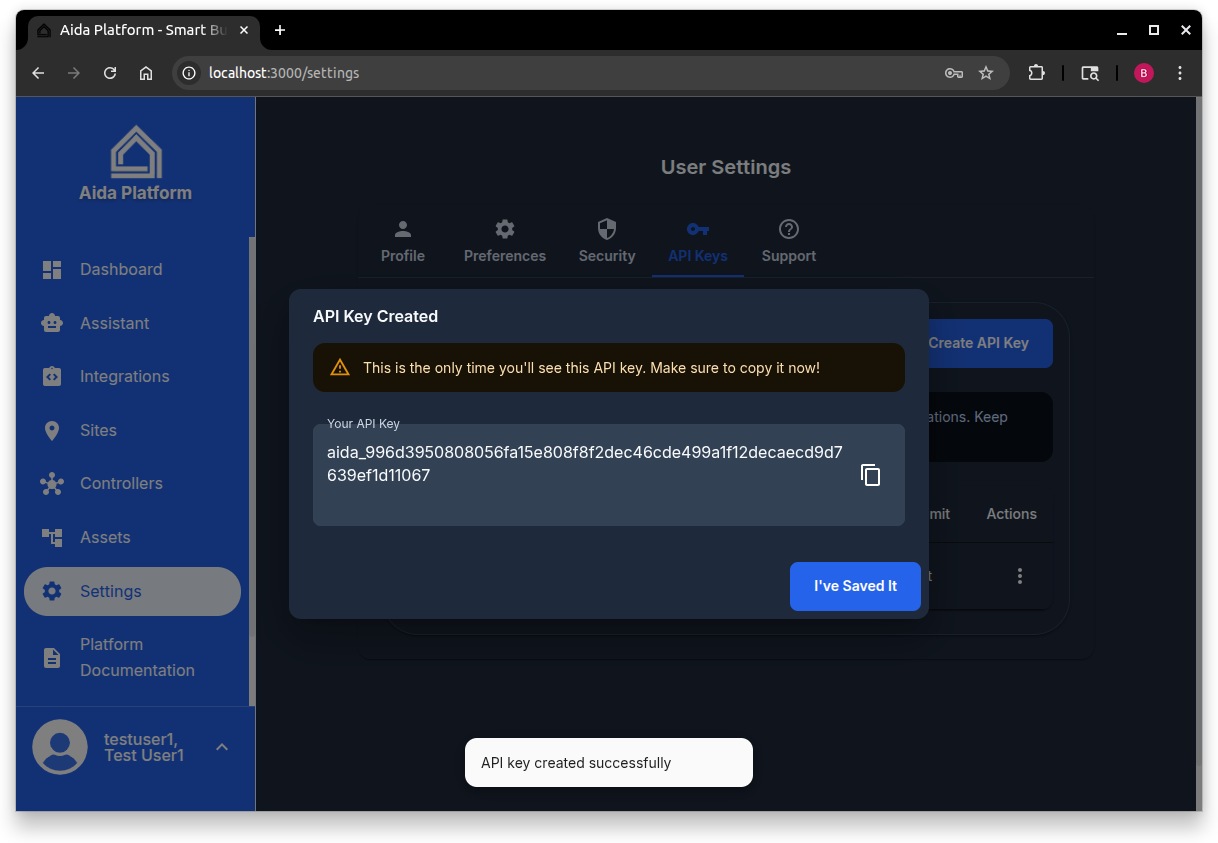Open the Assets section
The height and width of the screenshot is (843, 1218).
[52, 537]
